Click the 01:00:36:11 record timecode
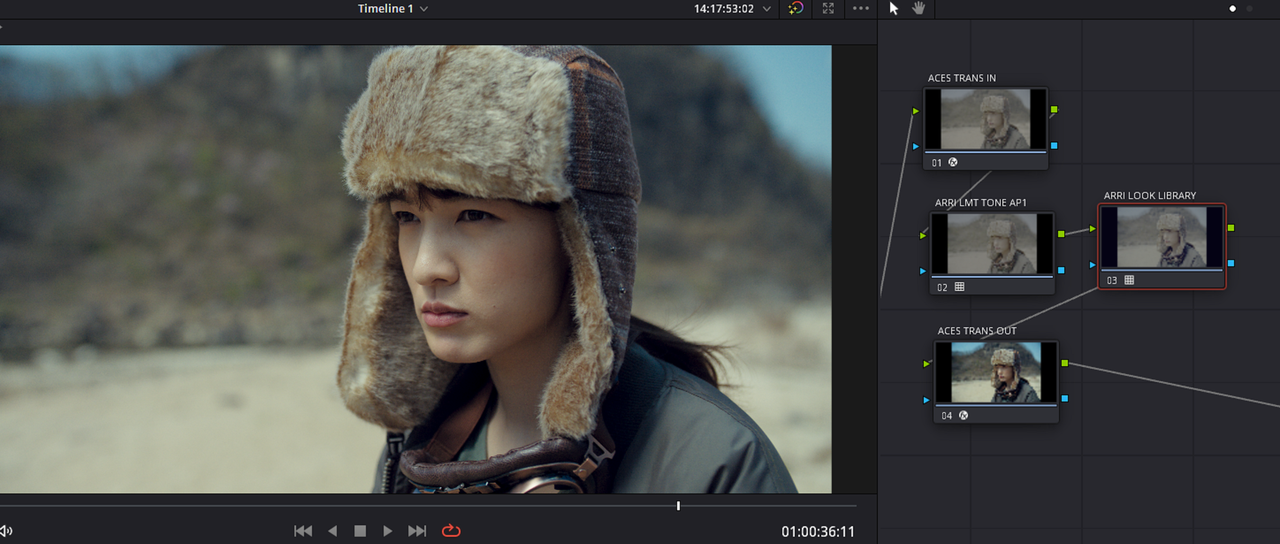 (818, 532)
